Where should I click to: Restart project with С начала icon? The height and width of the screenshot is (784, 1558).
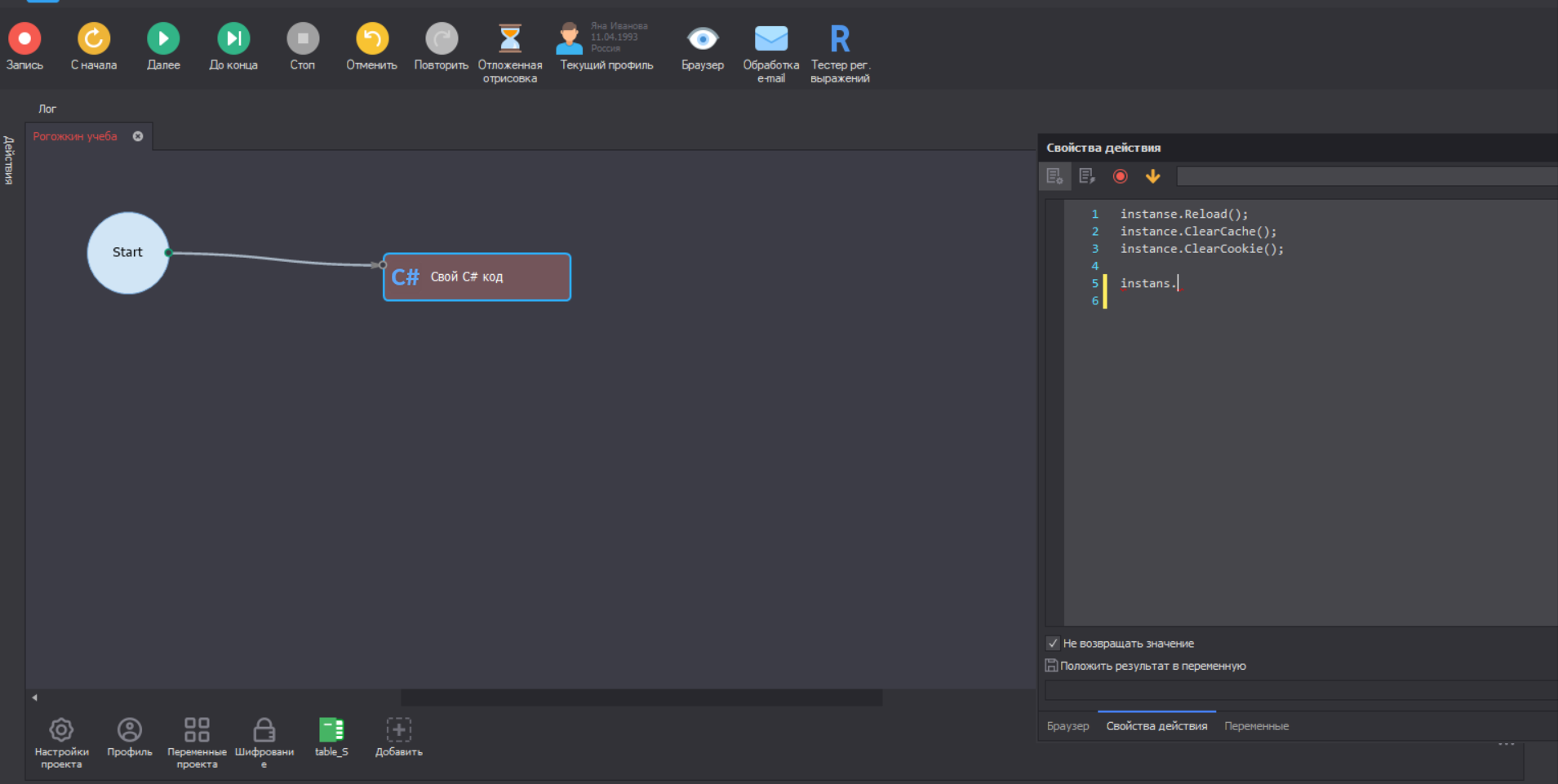(94, 39)
